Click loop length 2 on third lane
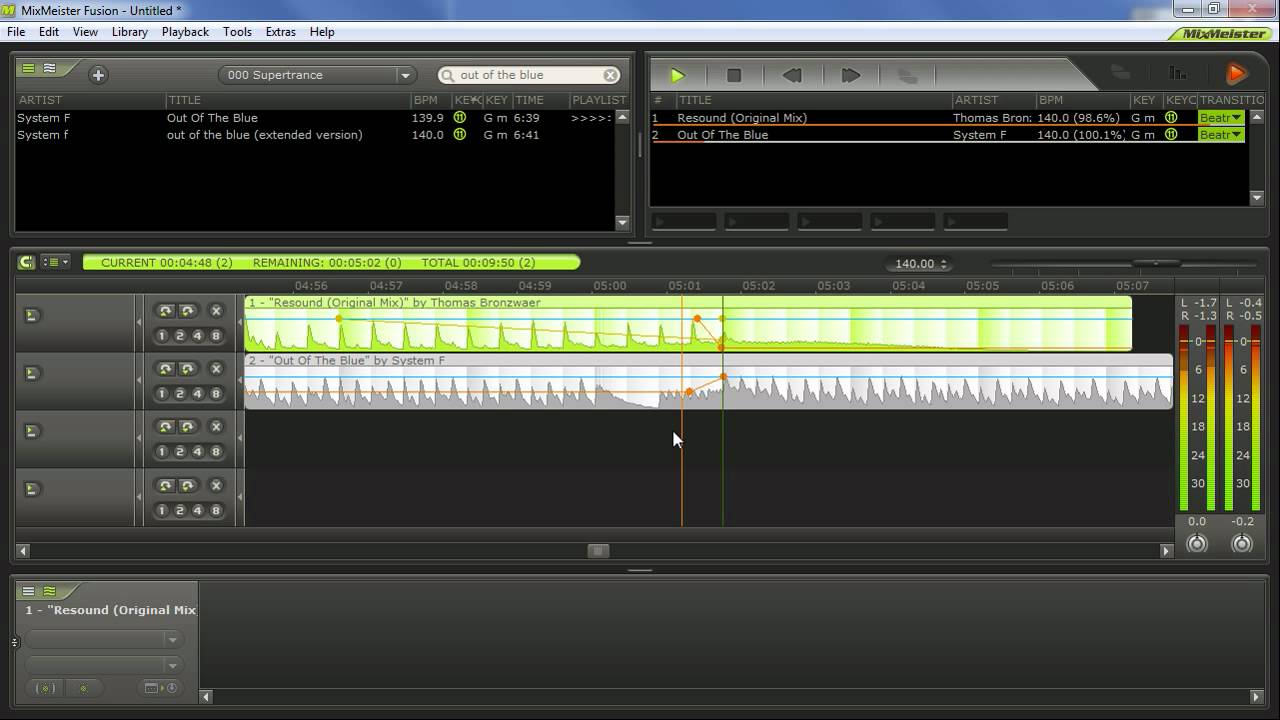The image size is (1280, 720). pos(180,452)
